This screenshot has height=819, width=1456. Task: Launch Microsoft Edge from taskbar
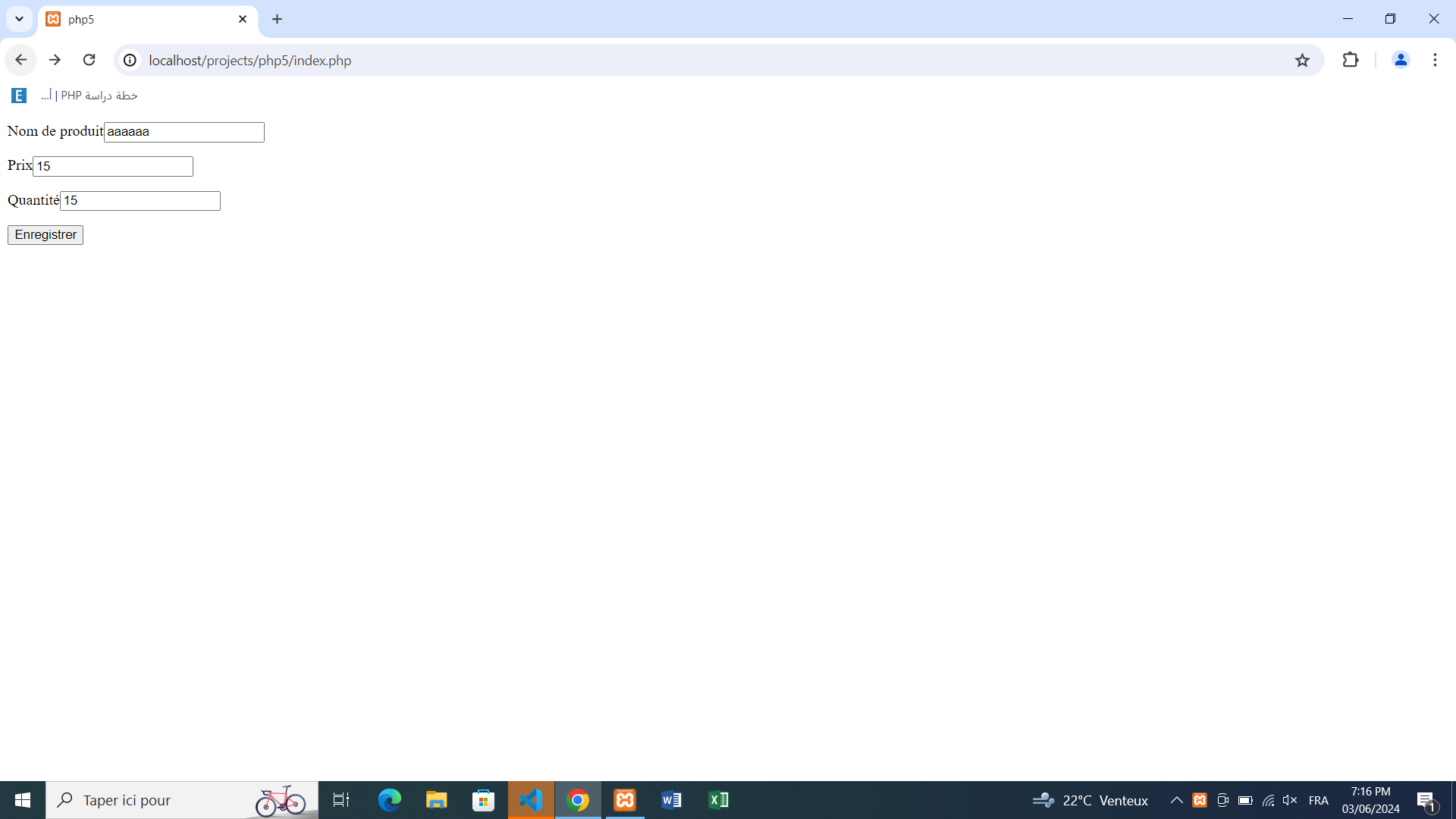tap(389, 800)
